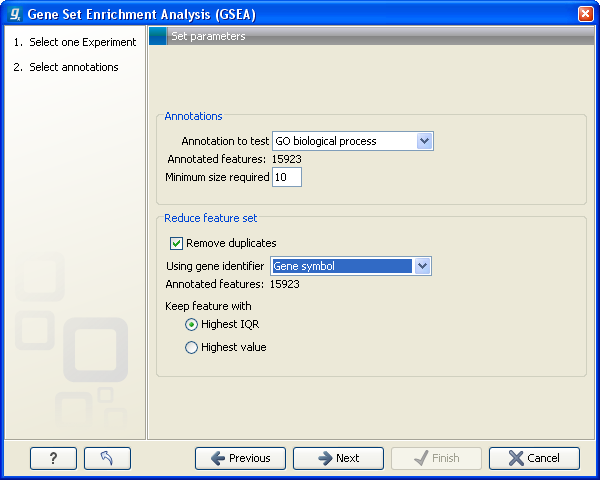Click the Reduce feature set label

click(x=210, y=218)
